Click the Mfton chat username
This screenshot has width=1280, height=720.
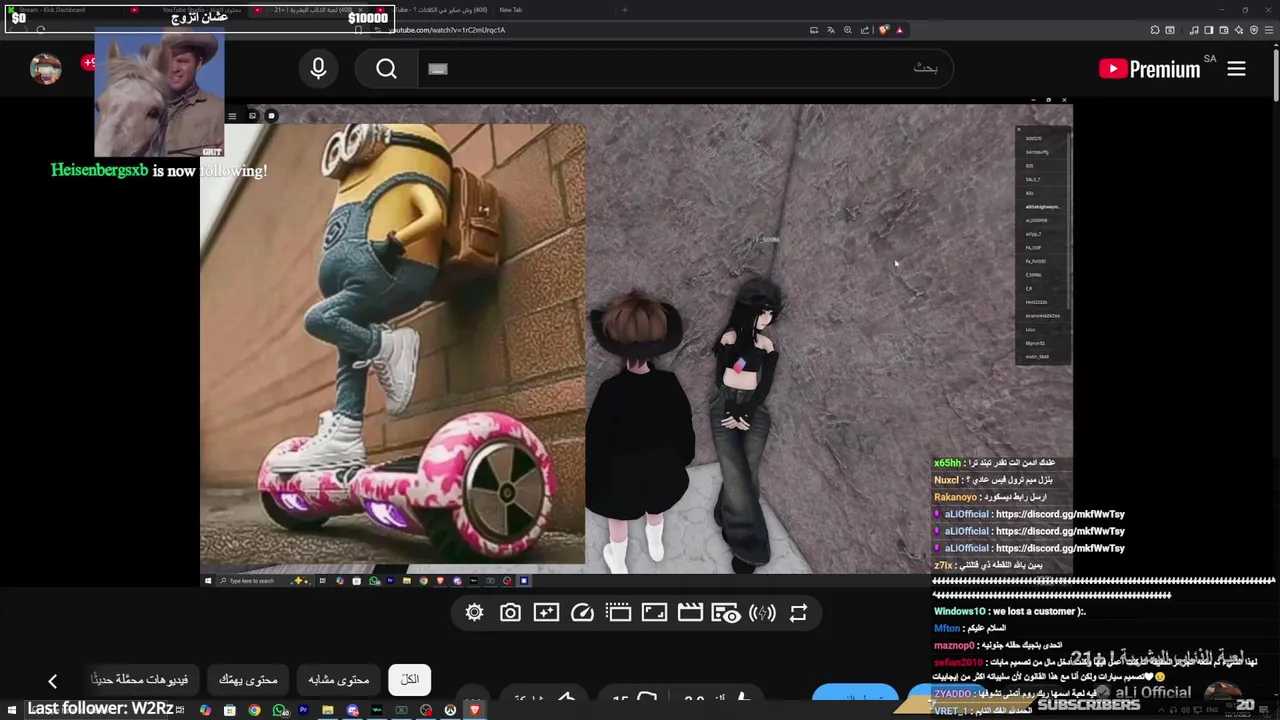946,628
